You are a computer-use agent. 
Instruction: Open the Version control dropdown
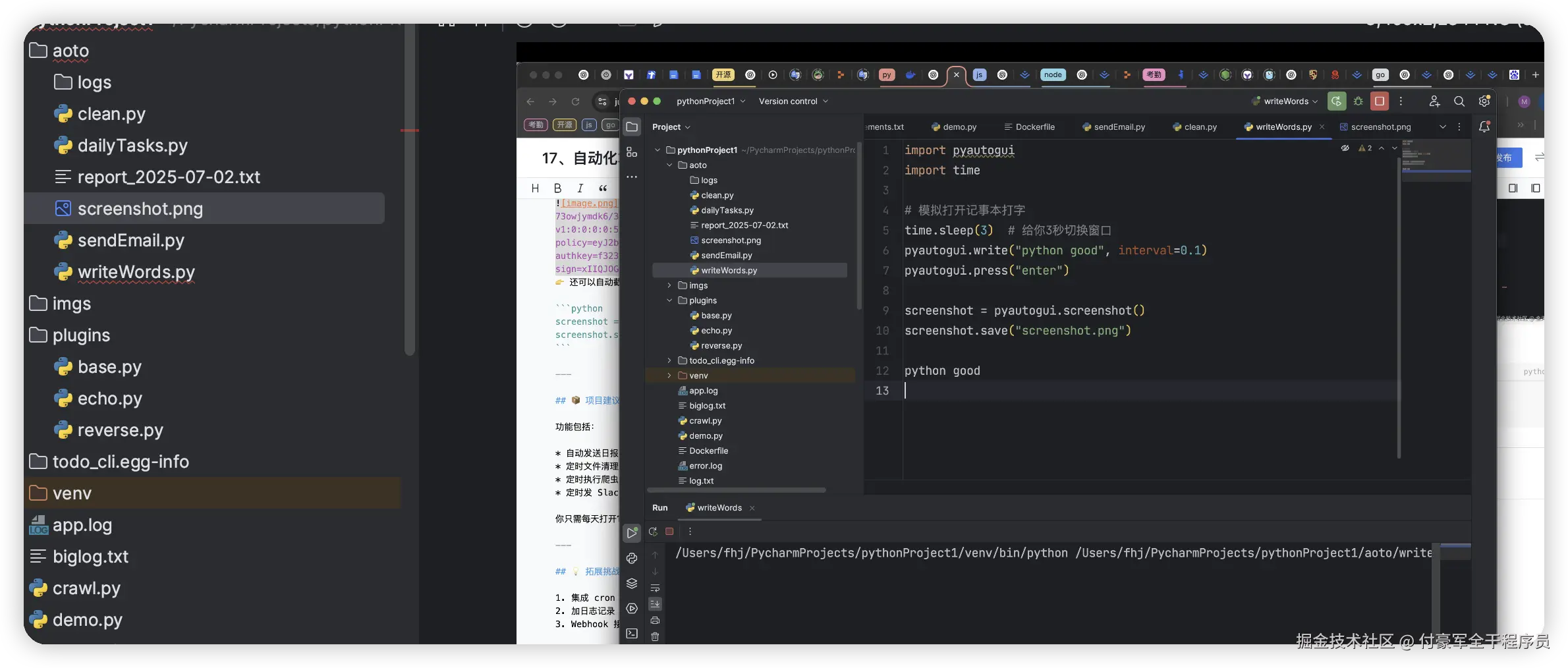click(793, 101)
